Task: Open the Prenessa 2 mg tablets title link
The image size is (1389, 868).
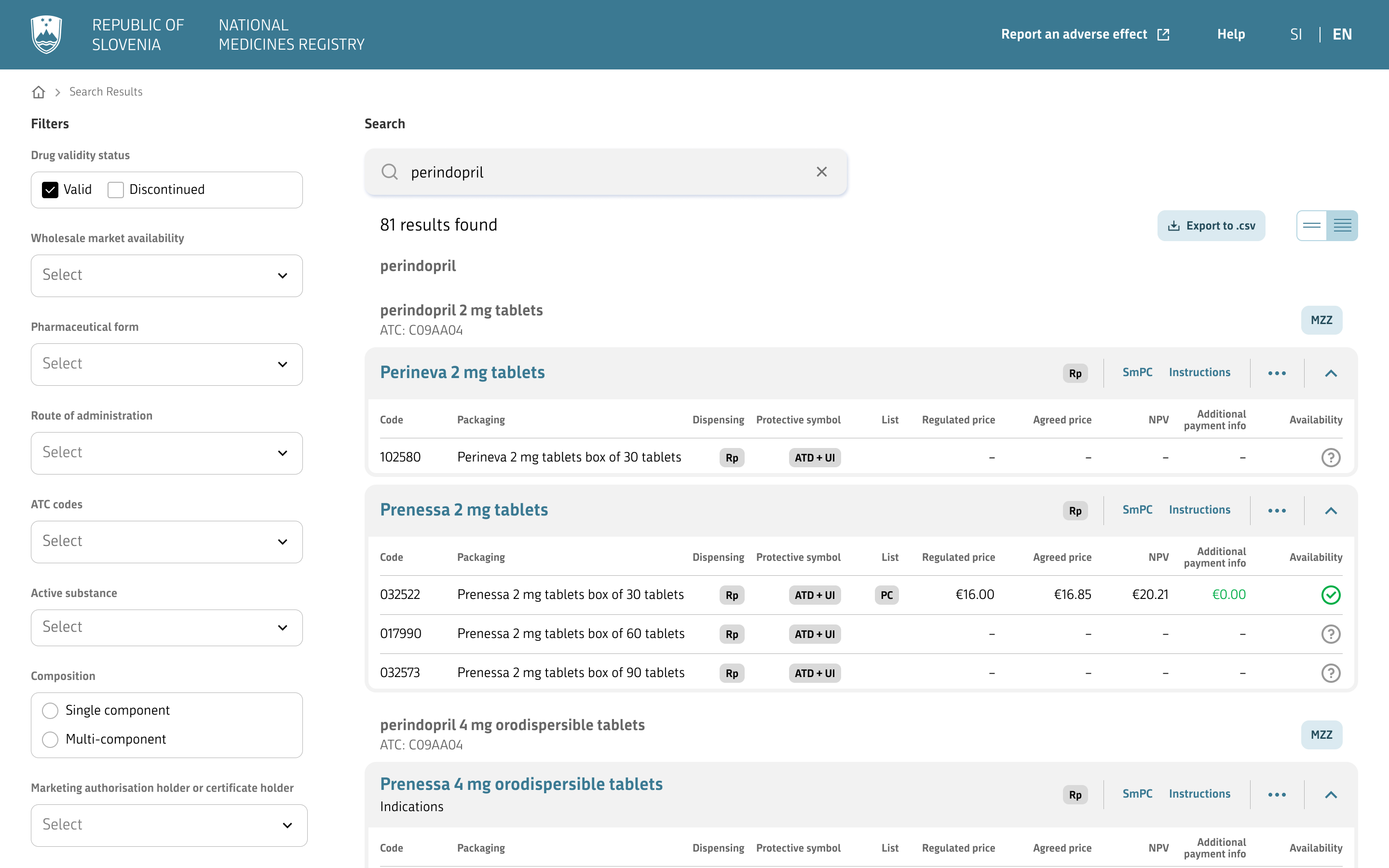Action: point(464,510)
